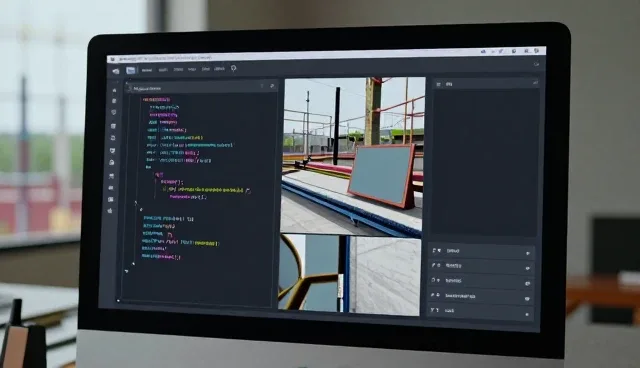Open the blue folder icon in top toolbar
The height and width of the screenshot is (368, 640).
pyautogui.click(x=131, y=71)
